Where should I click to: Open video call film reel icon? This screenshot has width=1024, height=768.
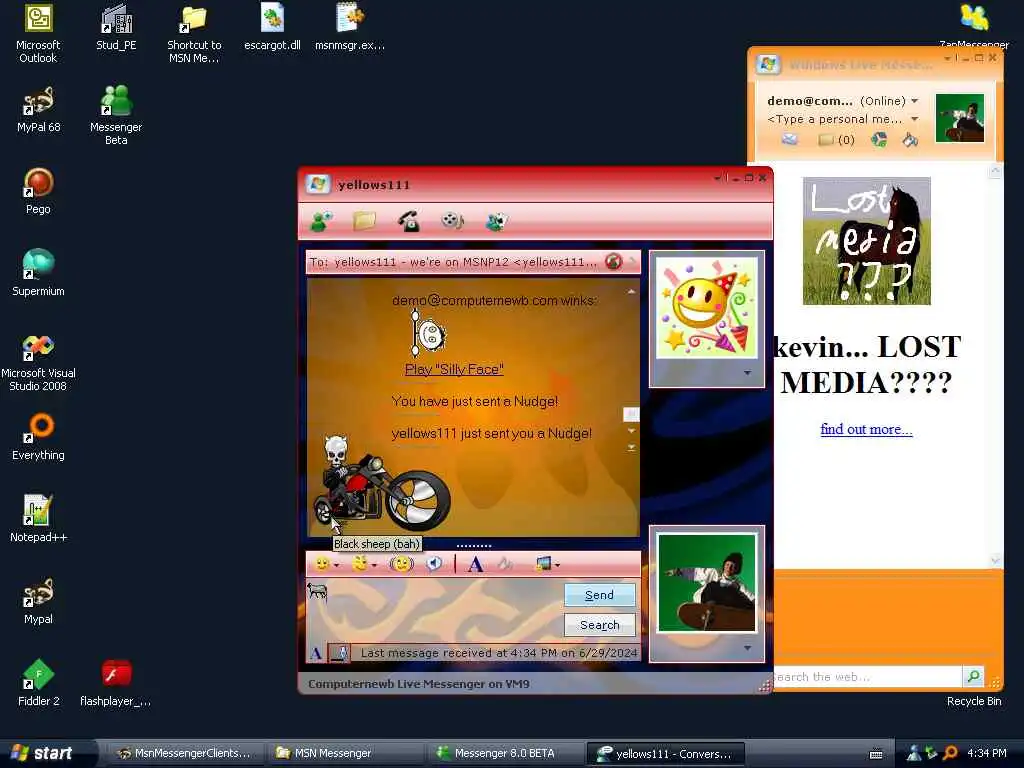[x=452, y=221]
